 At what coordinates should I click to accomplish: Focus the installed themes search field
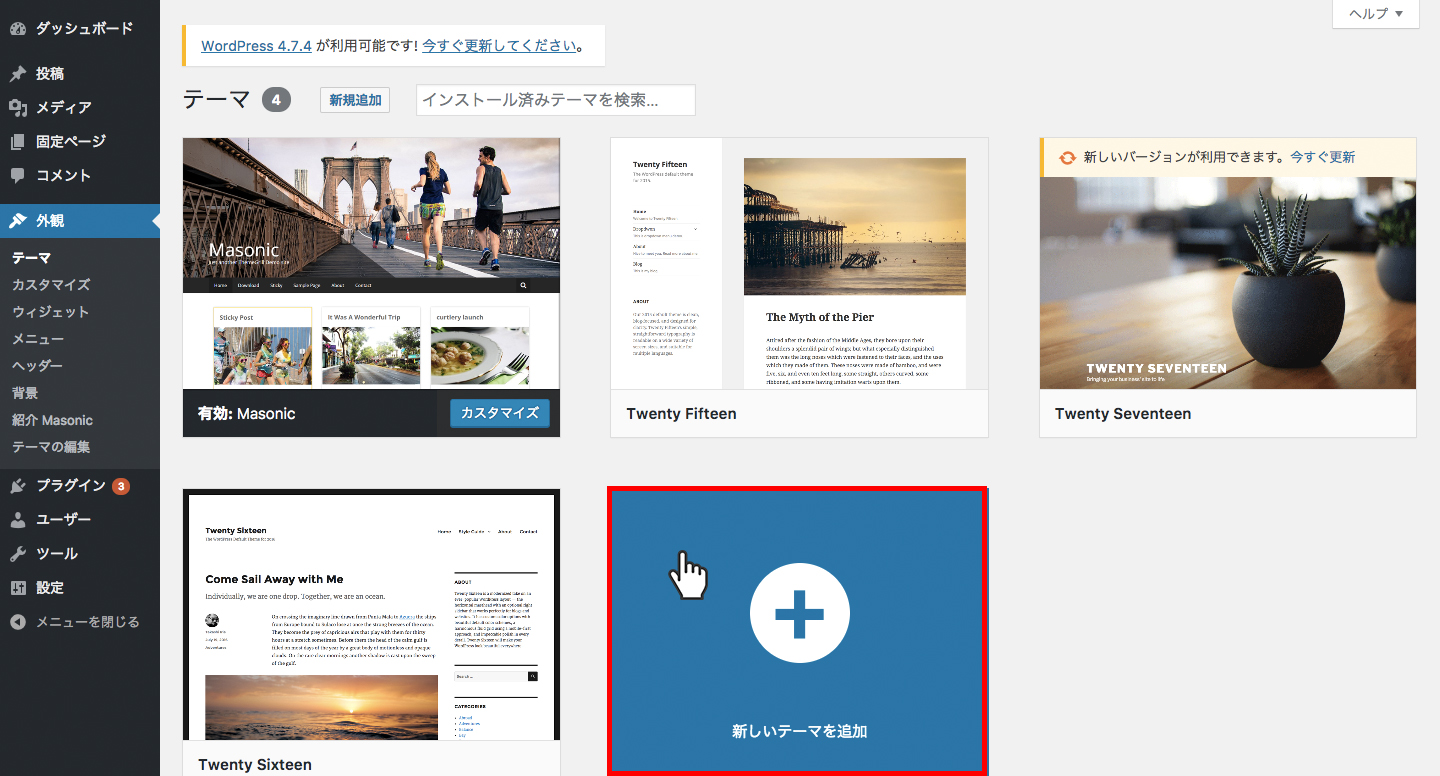(x=556, y=100)
